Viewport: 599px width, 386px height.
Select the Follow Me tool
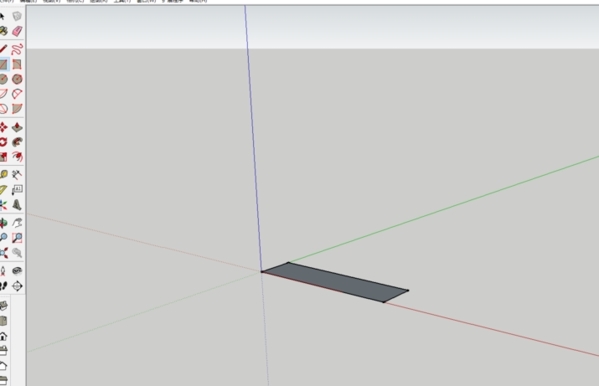click(x=17, y=142)
